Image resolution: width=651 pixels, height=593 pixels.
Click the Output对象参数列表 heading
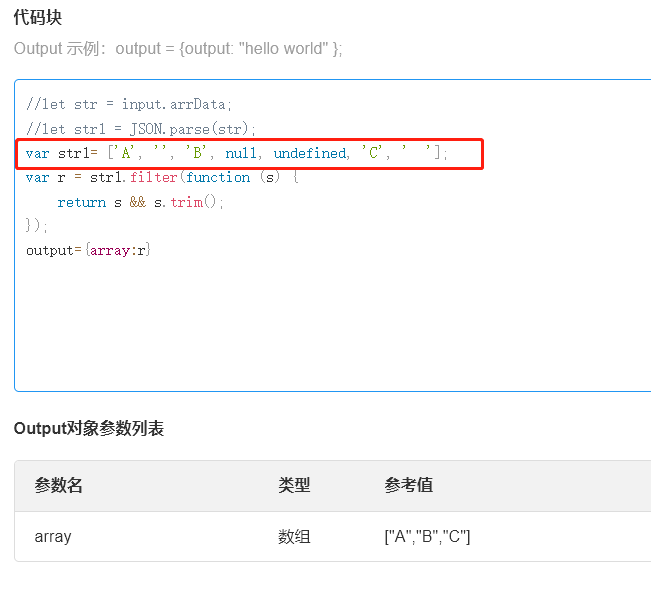89,428
